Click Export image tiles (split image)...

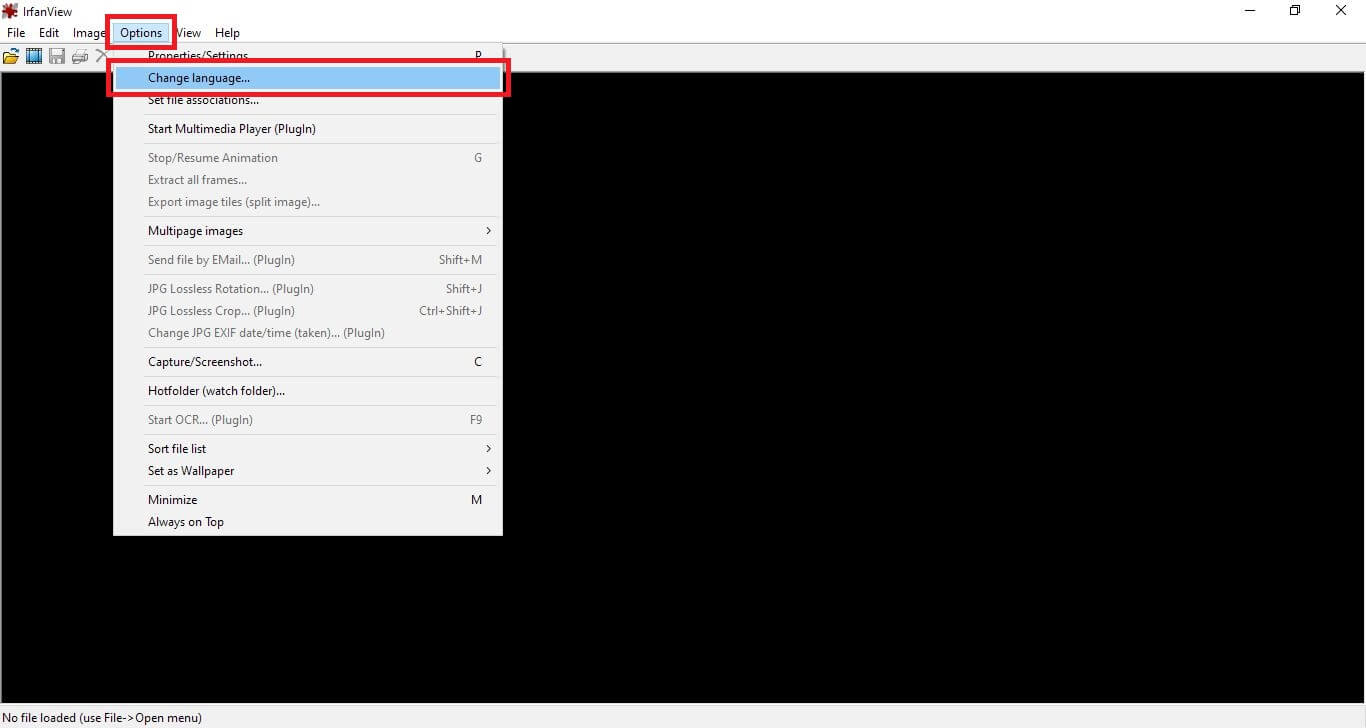(x=308, y=202)
